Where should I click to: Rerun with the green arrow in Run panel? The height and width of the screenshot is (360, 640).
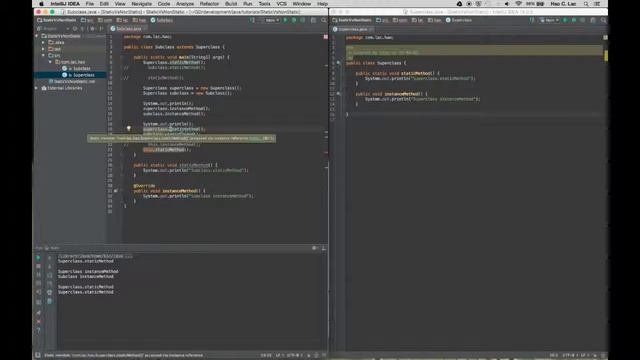(38, 258)
